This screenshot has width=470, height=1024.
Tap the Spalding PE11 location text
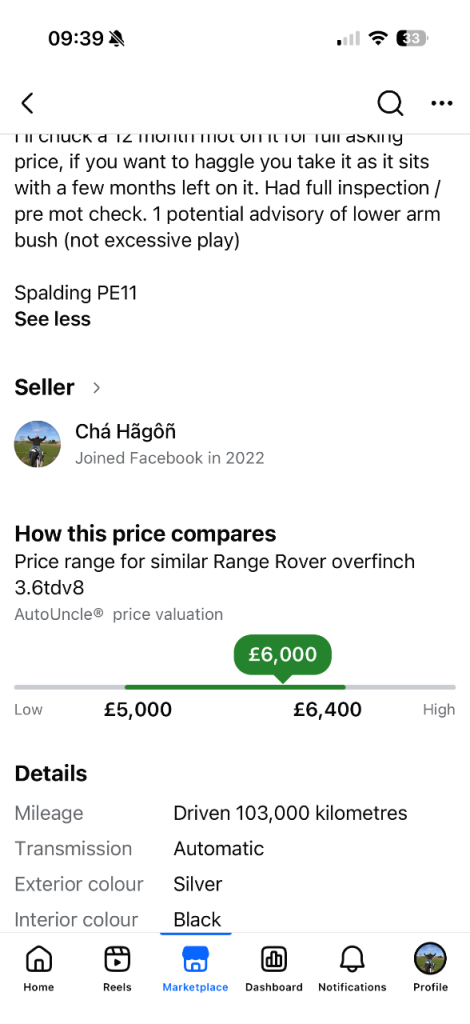click(x=76, y=293)
